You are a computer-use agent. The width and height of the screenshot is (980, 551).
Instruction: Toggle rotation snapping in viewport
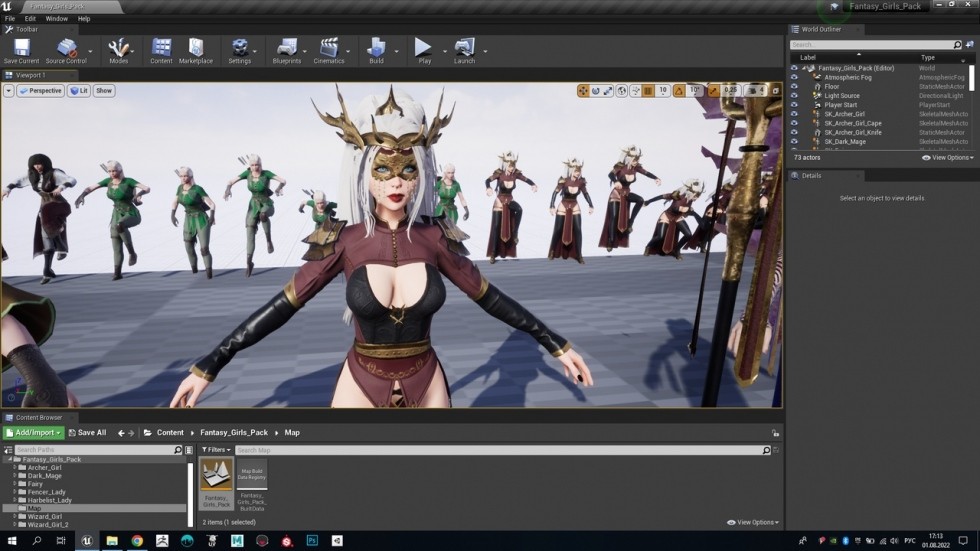[679, 91]
